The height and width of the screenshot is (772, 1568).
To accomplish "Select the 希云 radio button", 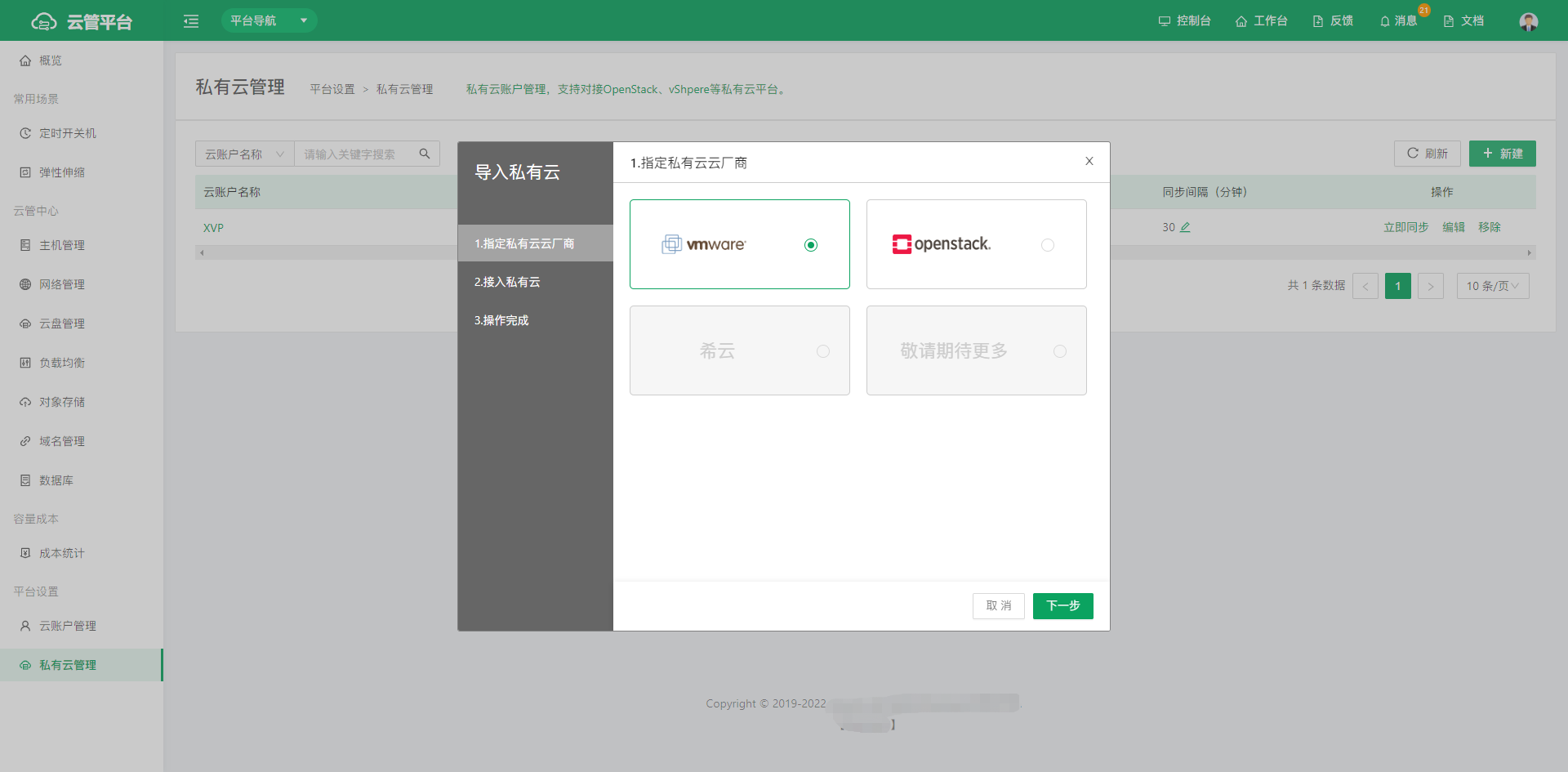I will click(x=823, y=351).
